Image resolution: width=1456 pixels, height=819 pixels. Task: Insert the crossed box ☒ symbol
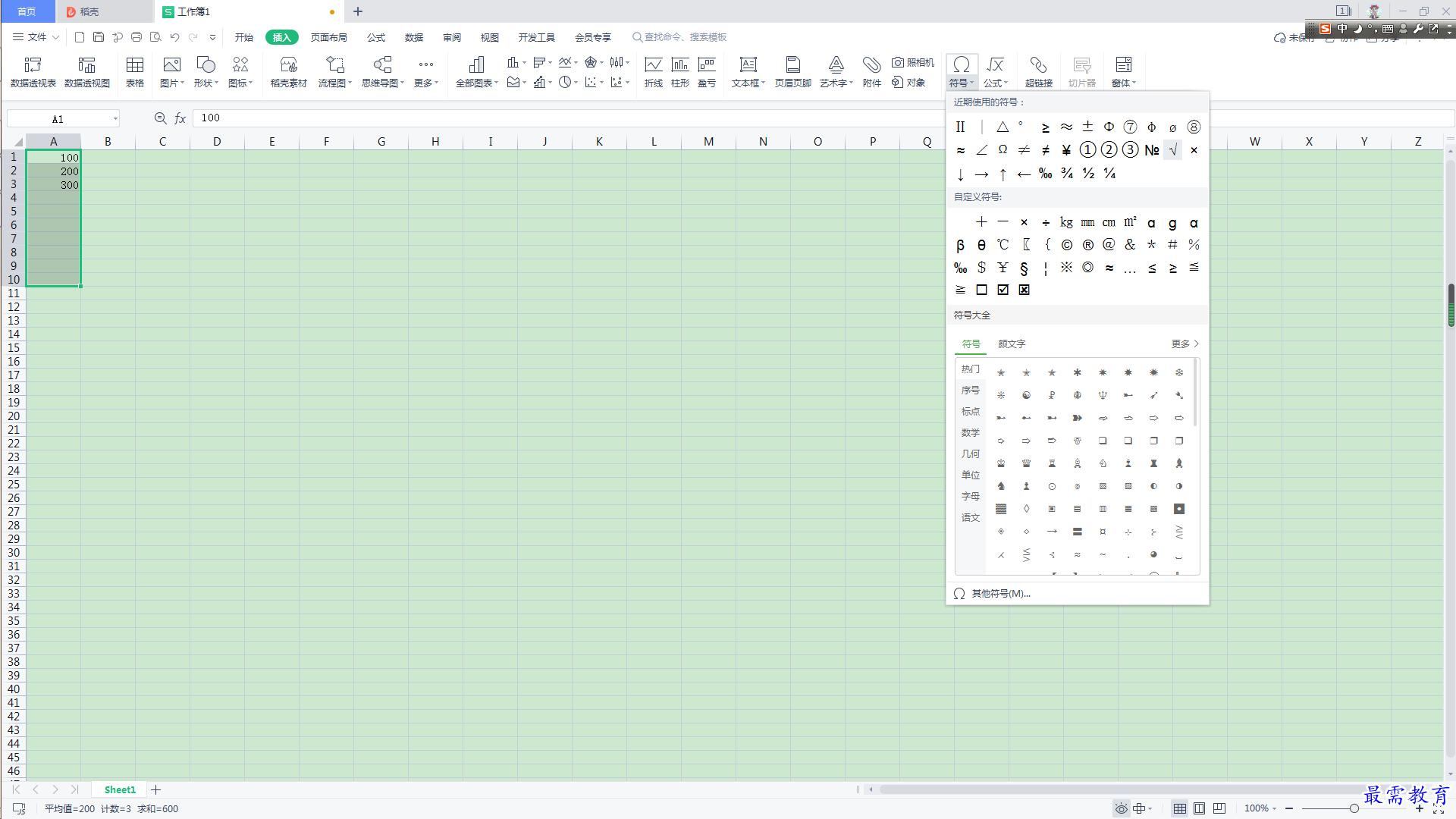click(x=1024, y=290)
